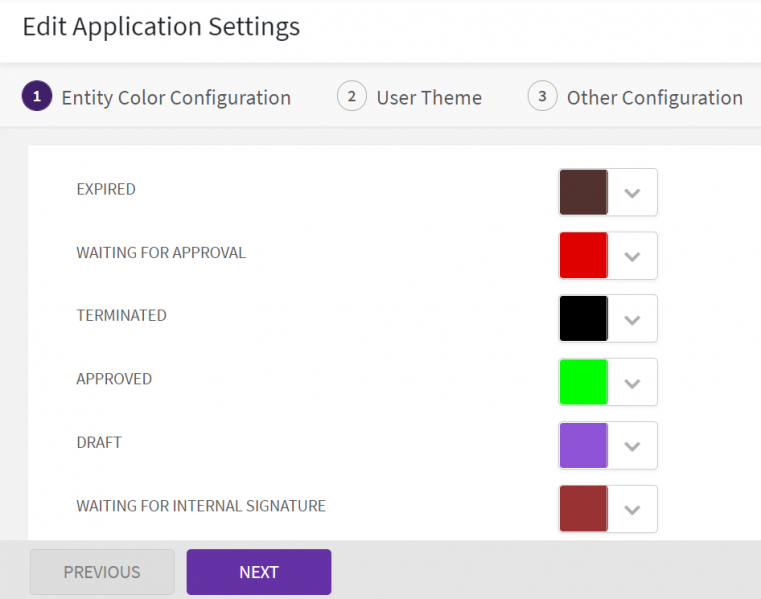Open the WAITING FOR APPROVAL color dropdown
The height and width of the screenshot is (599, 761).
click(x=632, y=256)
